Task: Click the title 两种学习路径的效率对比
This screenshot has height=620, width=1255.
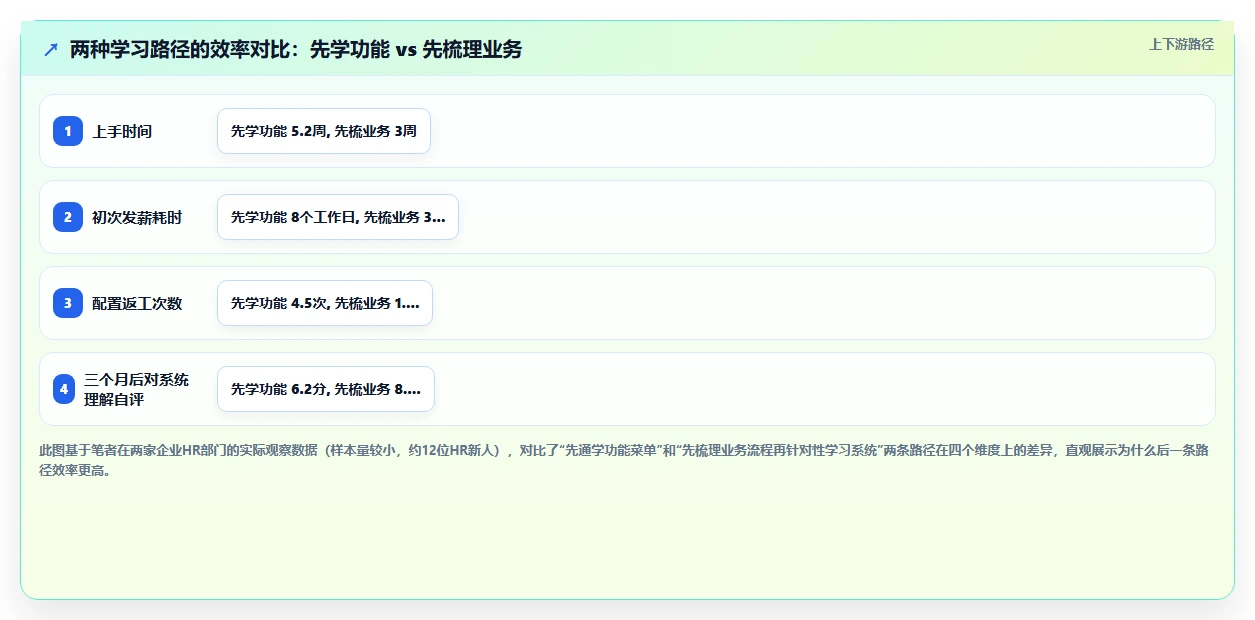Action: (296, 49)
